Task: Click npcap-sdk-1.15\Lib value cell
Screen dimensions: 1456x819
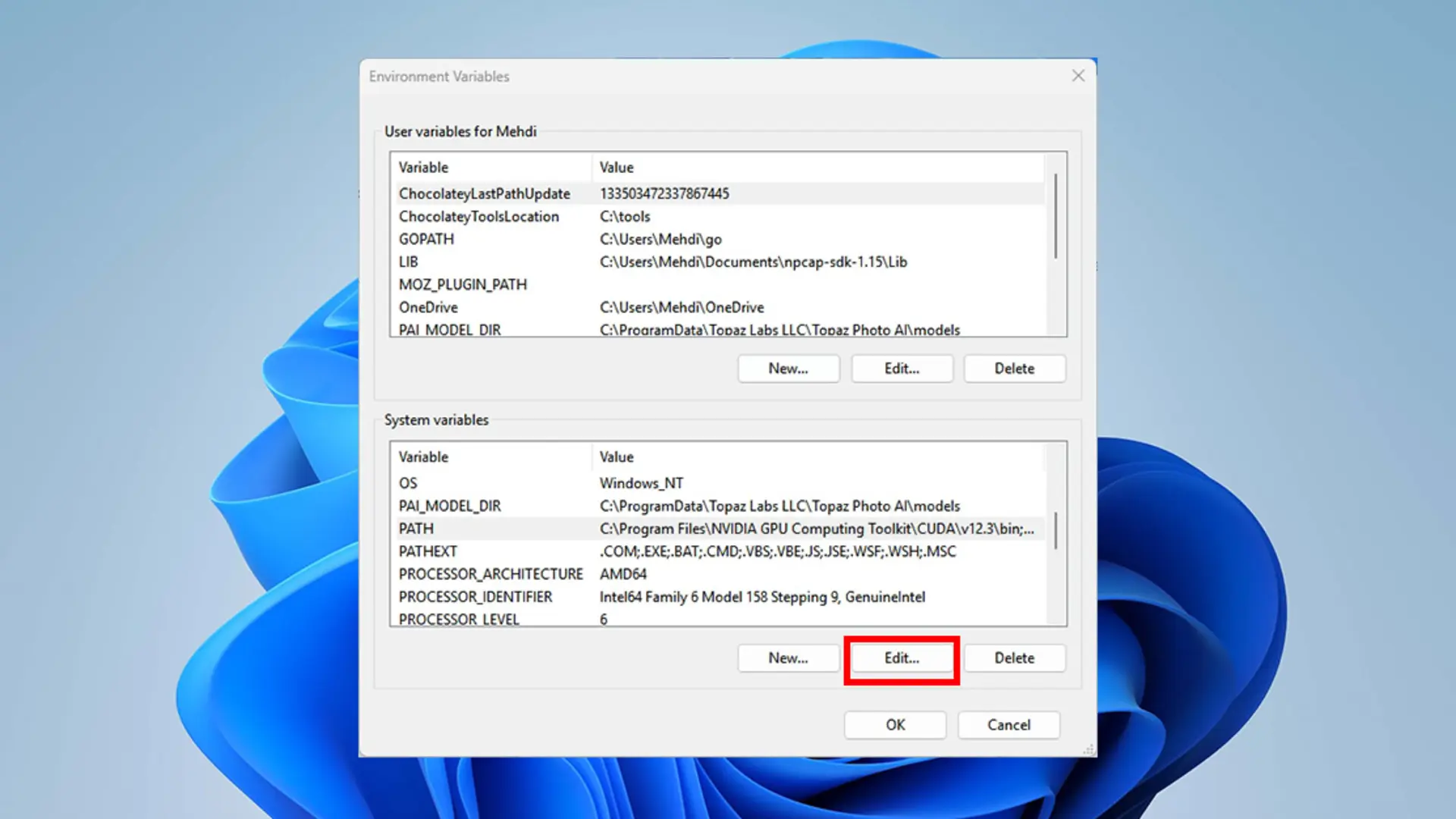Action: [x=753, y=262]
